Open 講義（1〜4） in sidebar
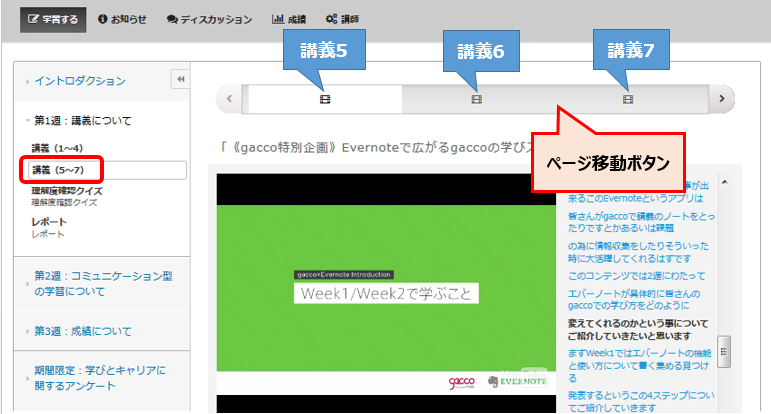Viewport: 771px width, 414px height. click(x=58, y=148)
